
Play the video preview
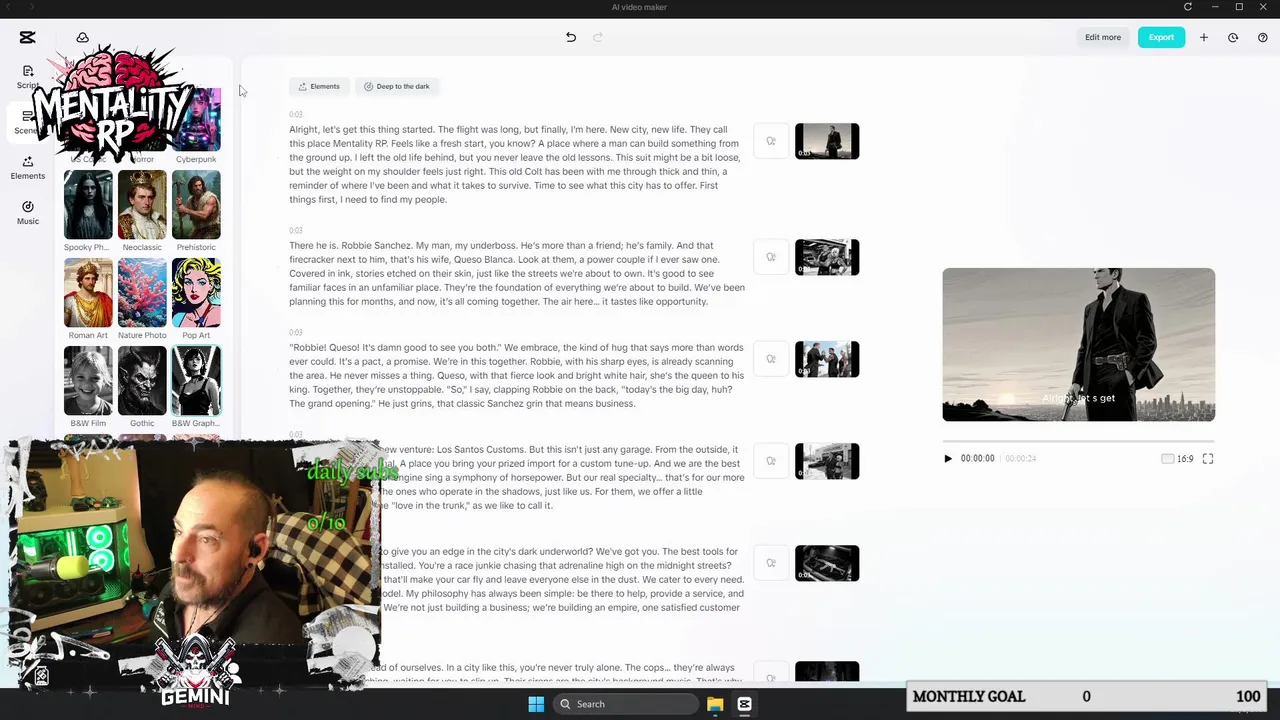(x=948, y=458)
